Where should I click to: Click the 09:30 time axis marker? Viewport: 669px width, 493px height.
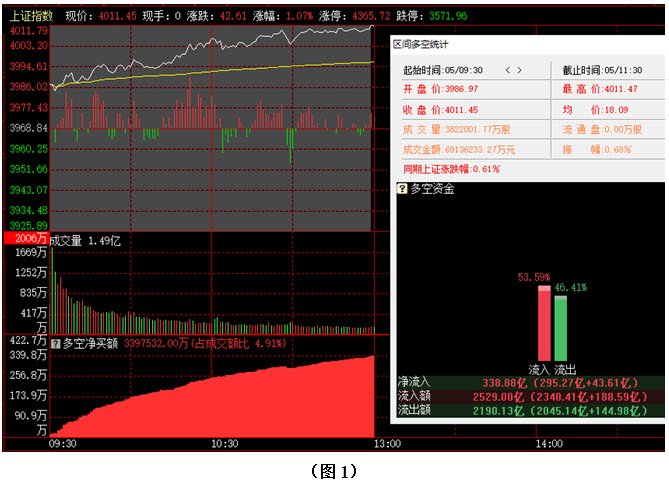62,443
